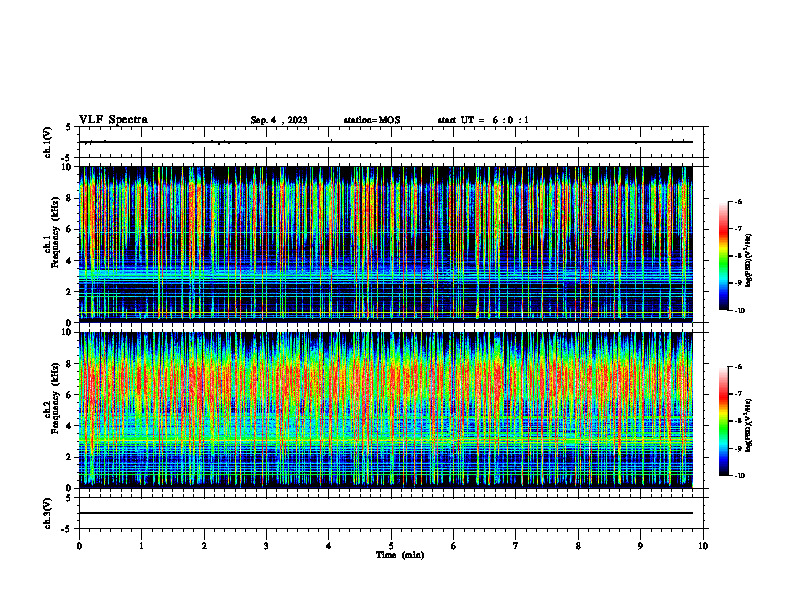This screenshot has height=612, width=792.
Task: Click the ch.2 colorbar "log(PSD)(V²/Hz)" label
Action: click(749, 426)
